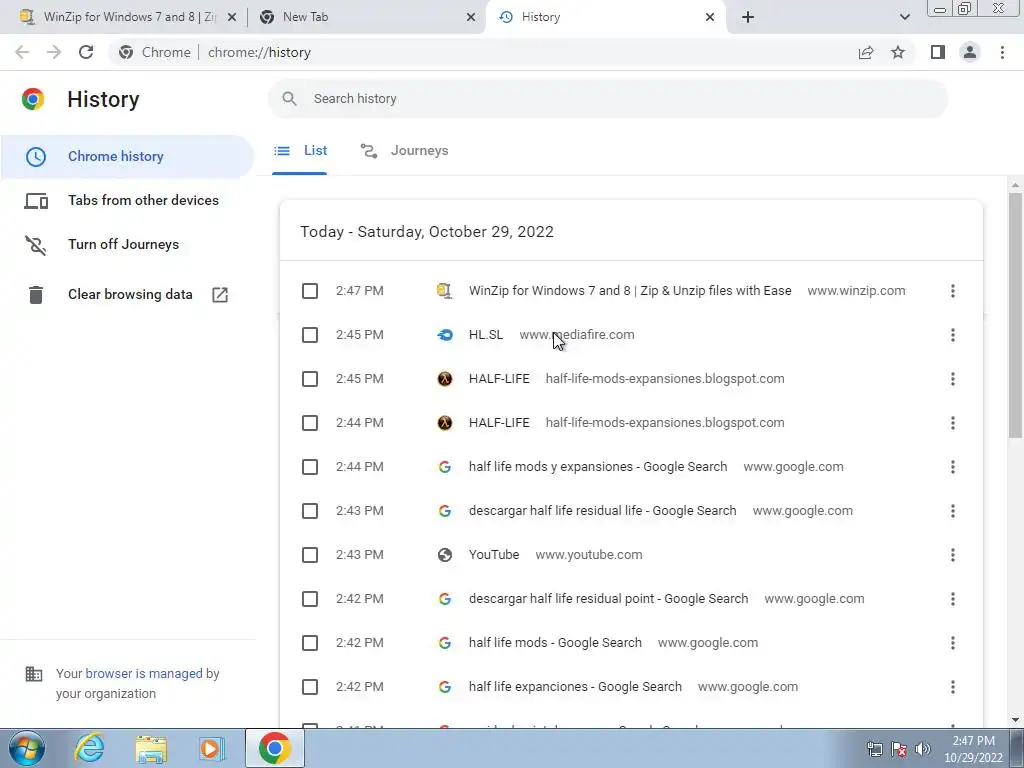Click the forward navigation arrow
Screen dimensions: 1024x768
pyautogui.click(x=54, y=52)
